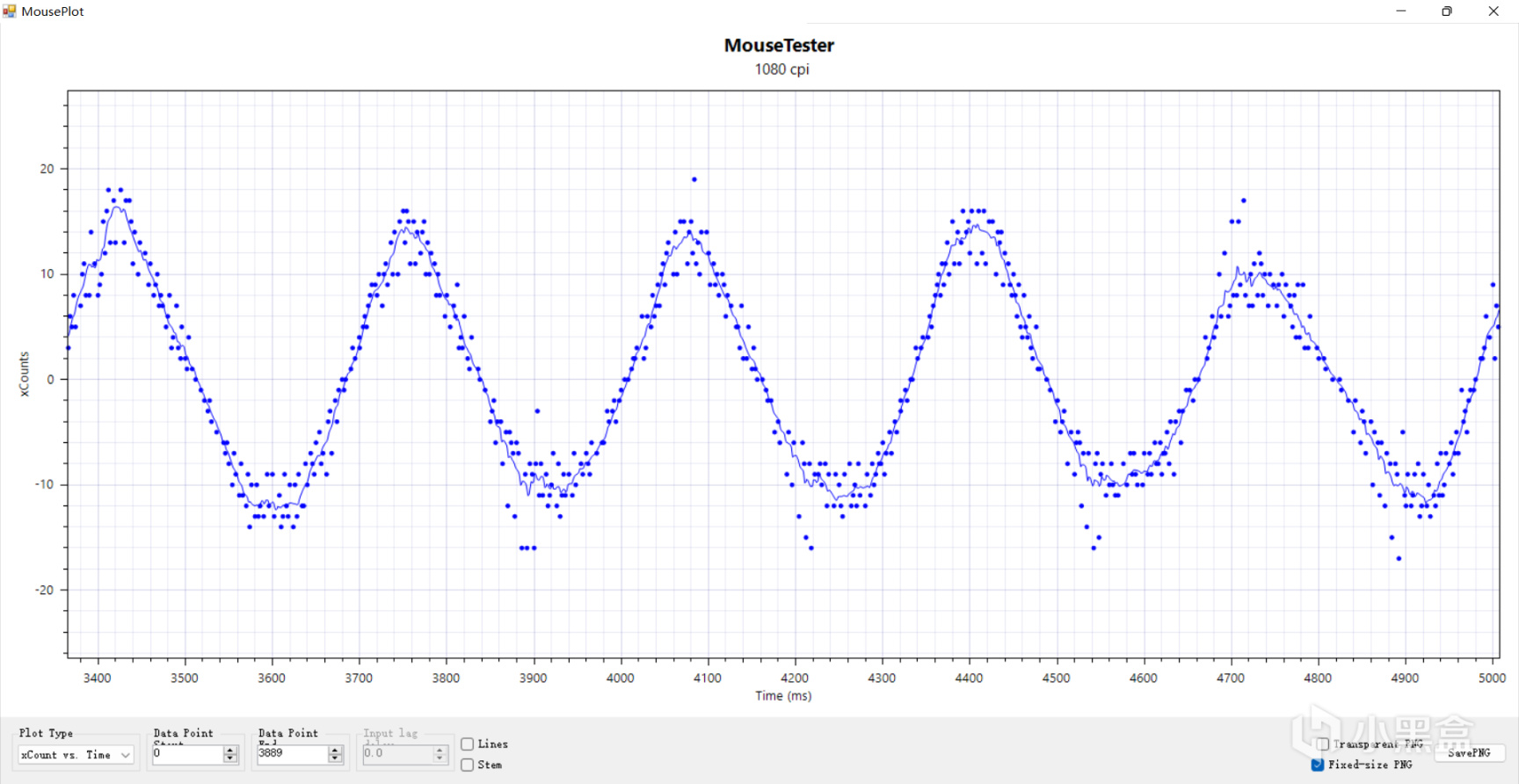Click the SavePNG button

[1469, 753]
